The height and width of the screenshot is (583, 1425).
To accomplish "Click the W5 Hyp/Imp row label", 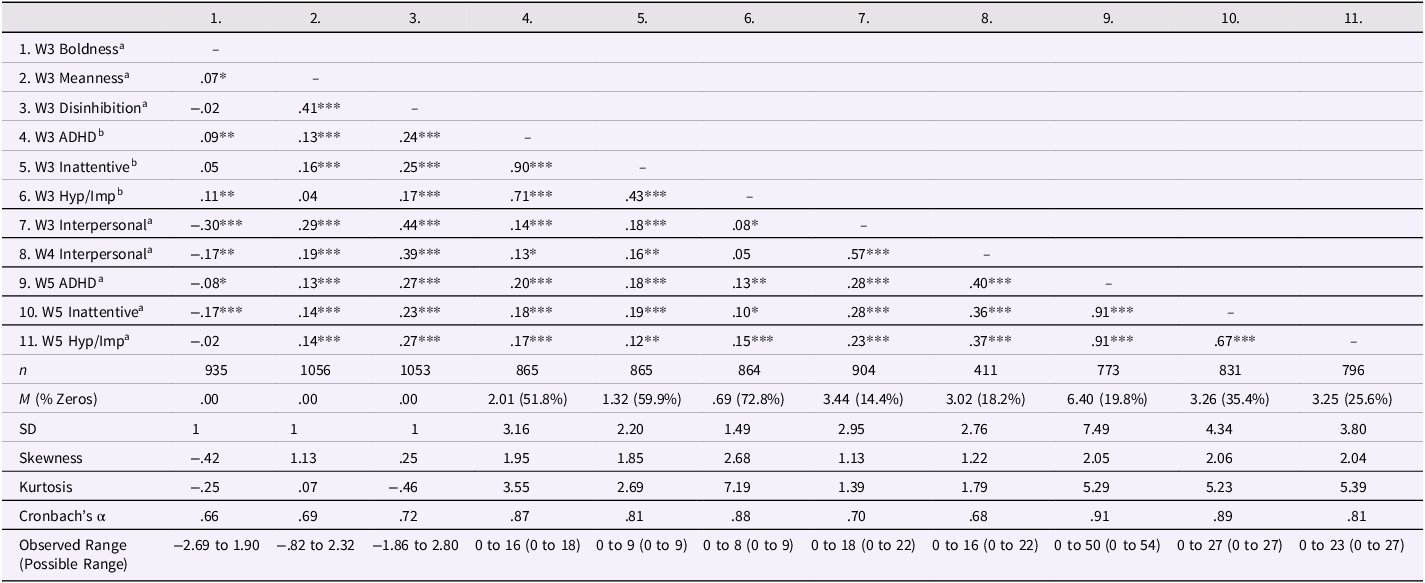I will (61, 341).
